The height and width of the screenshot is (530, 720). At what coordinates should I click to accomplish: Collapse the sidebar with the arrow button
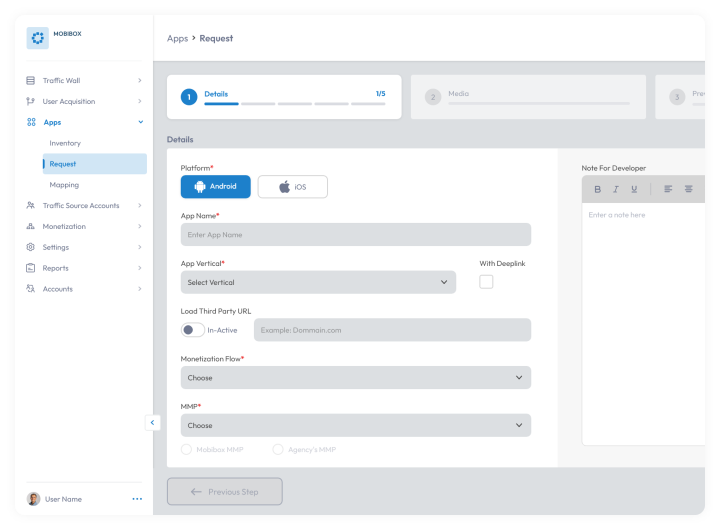[x=152, y=423]
